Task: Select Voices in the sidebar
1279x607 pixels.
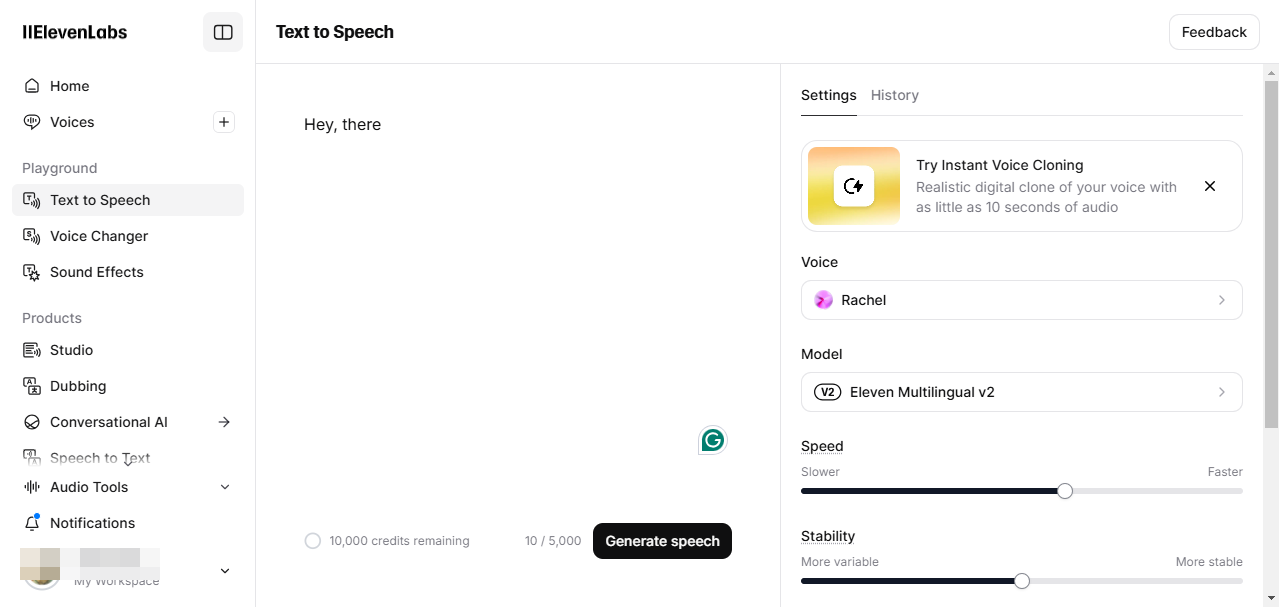Action: [71, 122]
